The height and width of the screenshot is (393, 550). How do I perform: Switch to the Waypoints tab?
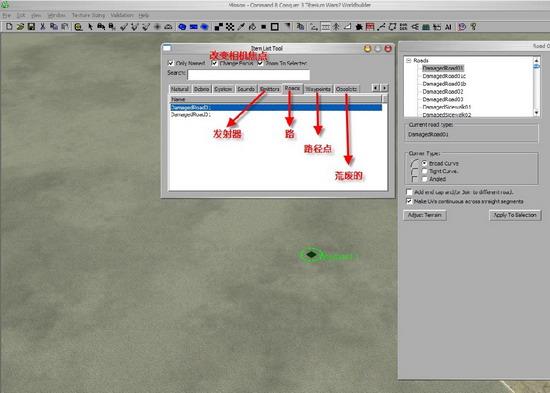tap(318, 89)
